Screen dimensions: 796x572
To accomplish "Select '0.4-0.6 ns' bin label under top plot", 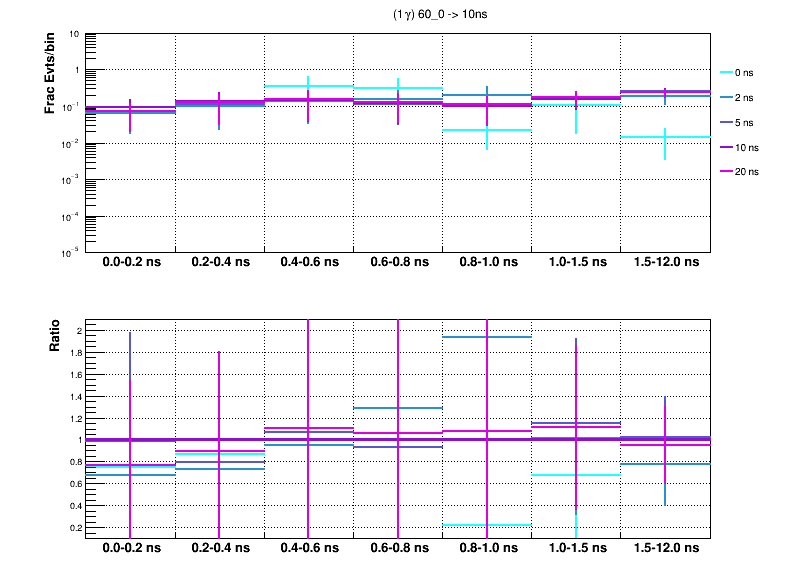I will click(309, 264).
